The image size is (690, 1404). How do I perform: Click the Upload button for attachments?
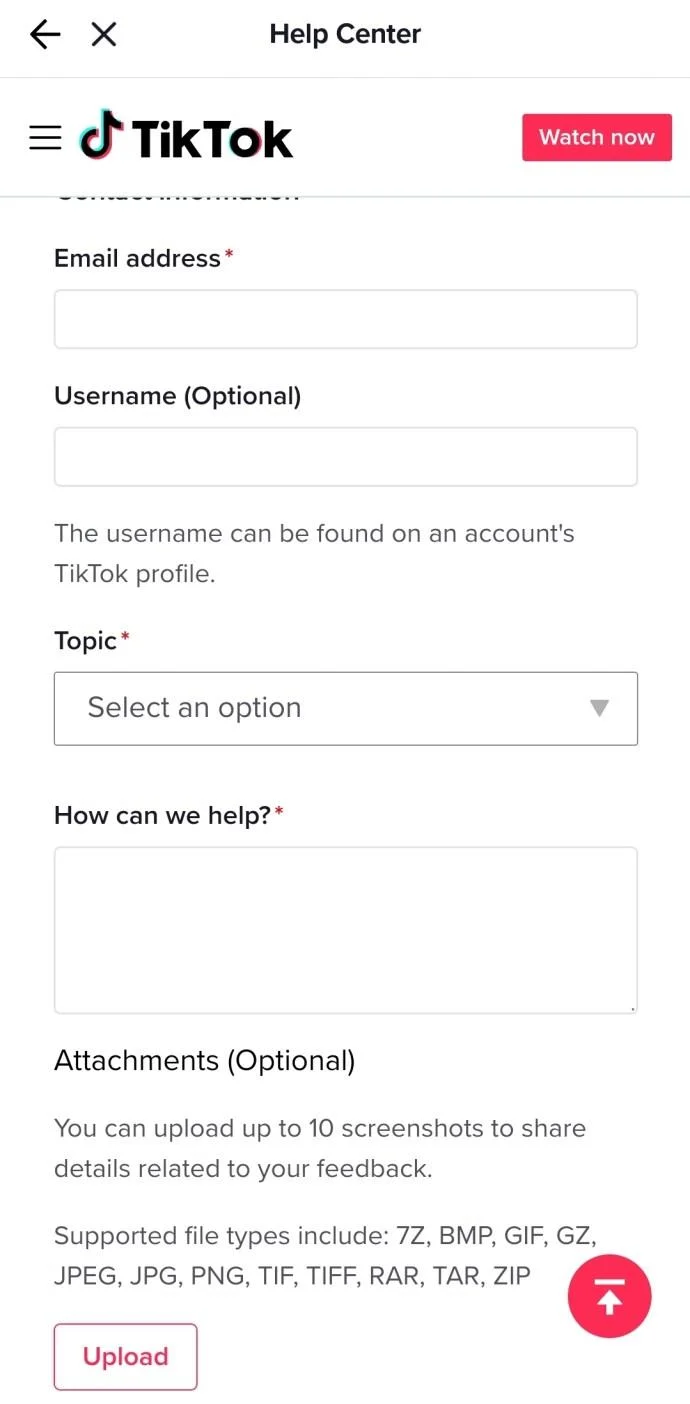pyautogui.click(x=125, y=1357)
